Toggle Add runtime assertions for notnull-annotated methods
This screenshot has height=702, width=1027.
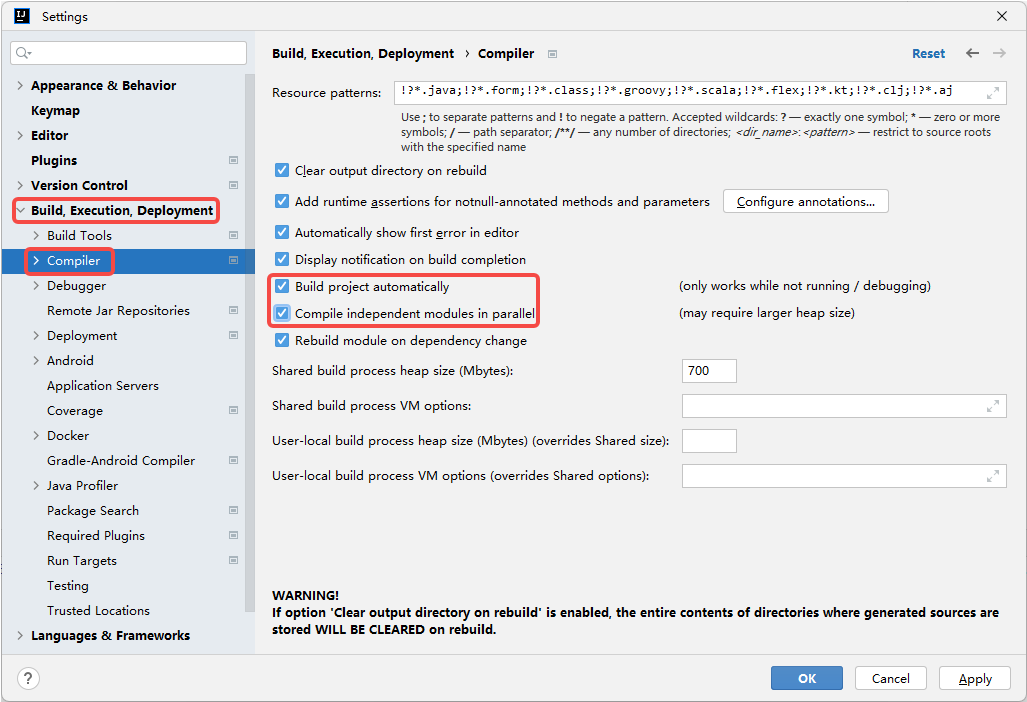[282, 201]
